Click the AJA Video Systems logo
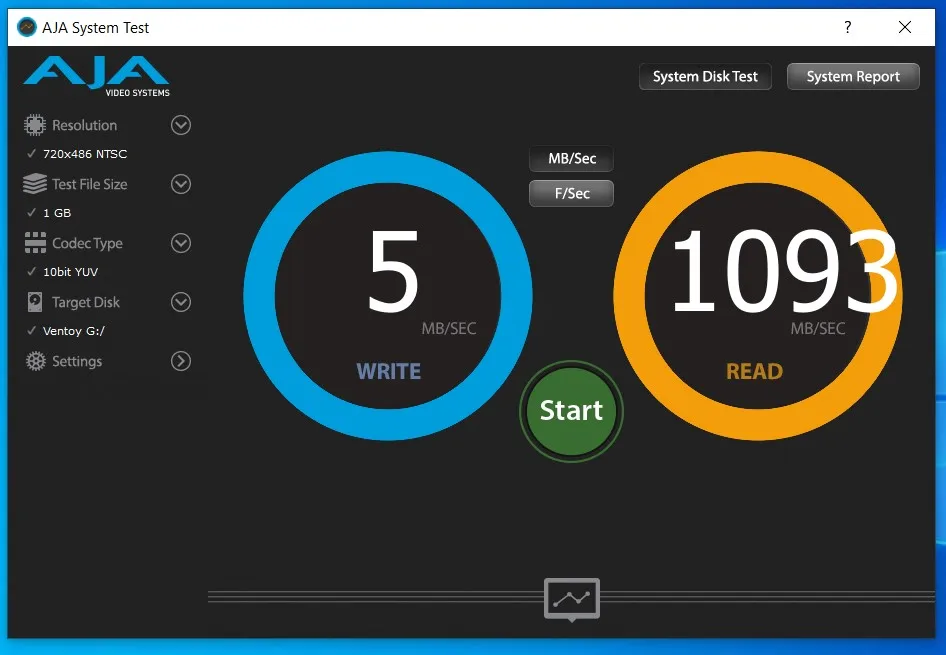 (x=97, y=77)
